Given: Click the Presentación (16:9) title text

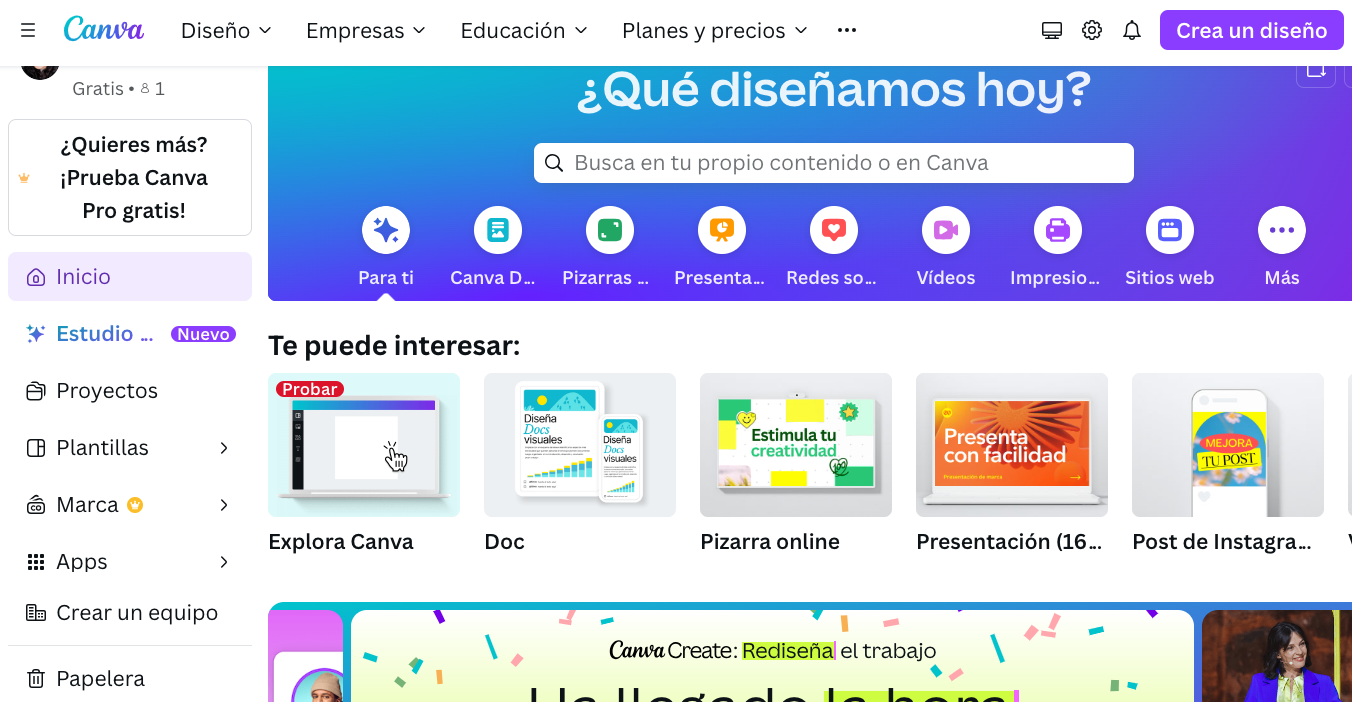Looking at the screenshot, I should pyautogui.click(x=1009, y=542).
